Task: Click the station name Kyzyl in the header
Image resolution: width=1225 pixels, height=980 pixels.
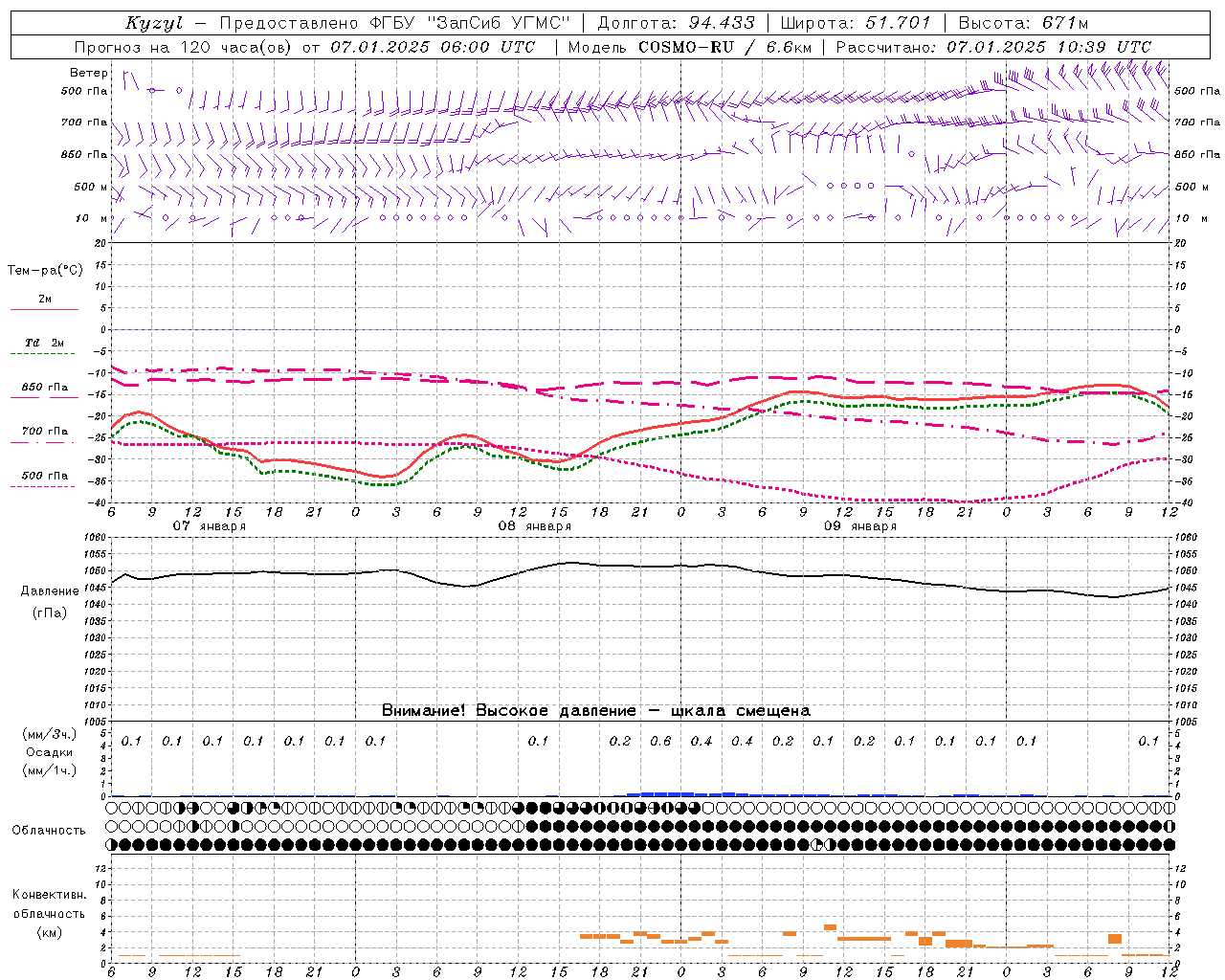Action: [154, 23]
